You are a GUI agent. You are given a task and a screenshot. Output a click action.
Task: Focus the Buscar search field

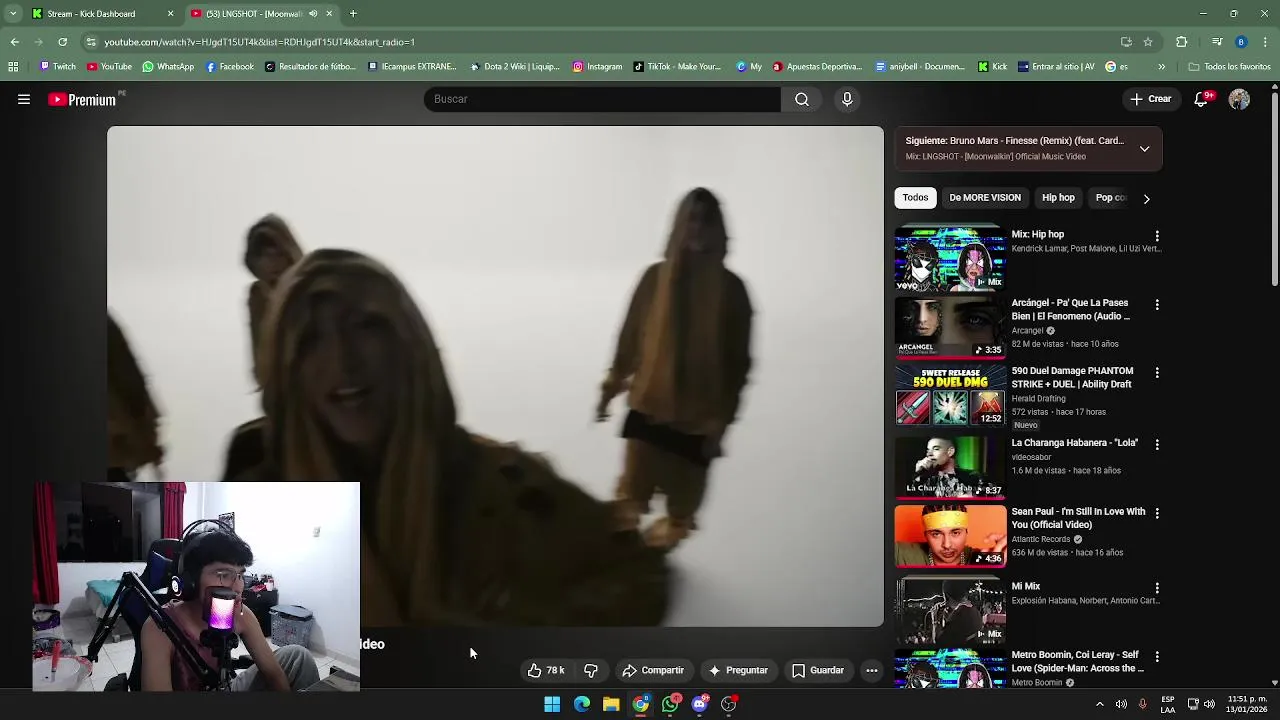602,99
